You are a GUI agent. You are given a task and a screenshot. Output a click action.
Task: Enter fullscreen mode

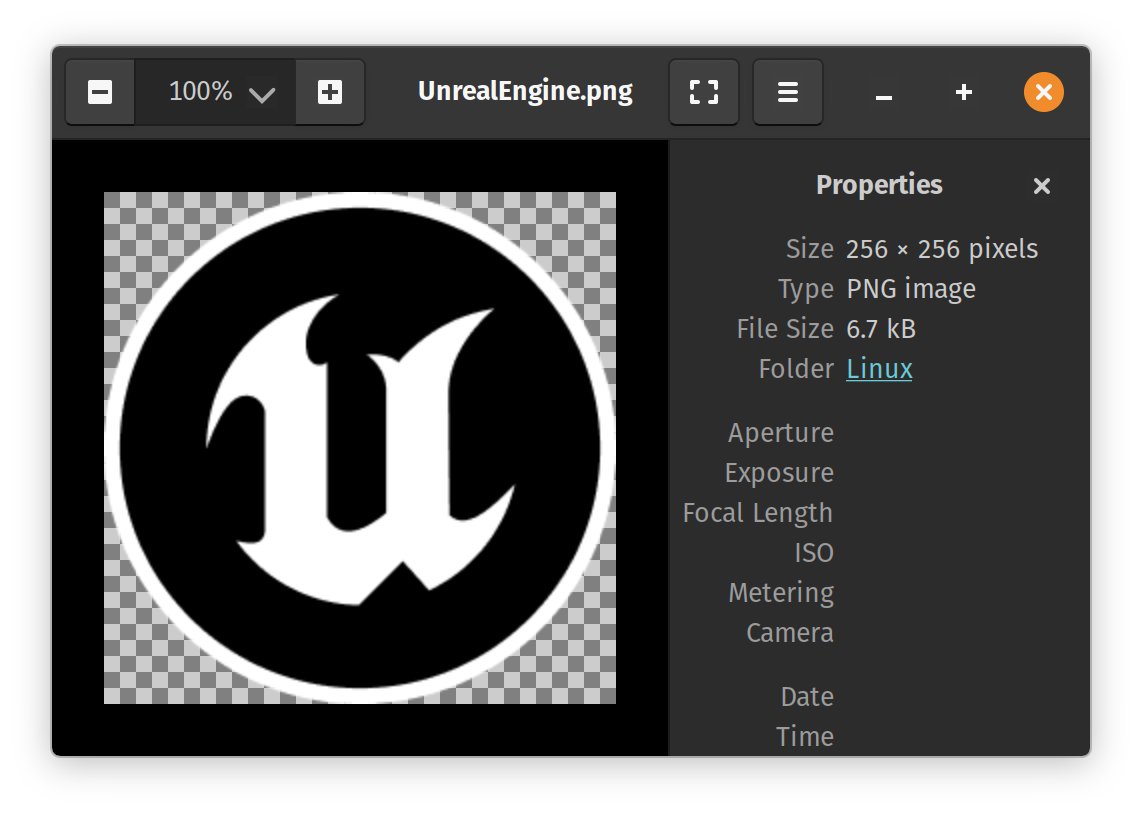coord(704,92)
